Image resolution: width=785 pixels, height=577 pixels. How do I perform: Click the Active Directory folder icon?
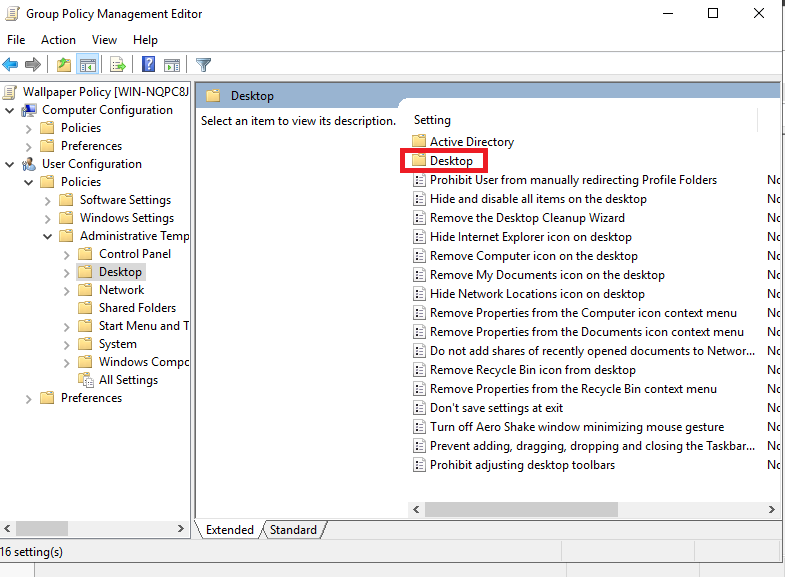tap(419, 142)
